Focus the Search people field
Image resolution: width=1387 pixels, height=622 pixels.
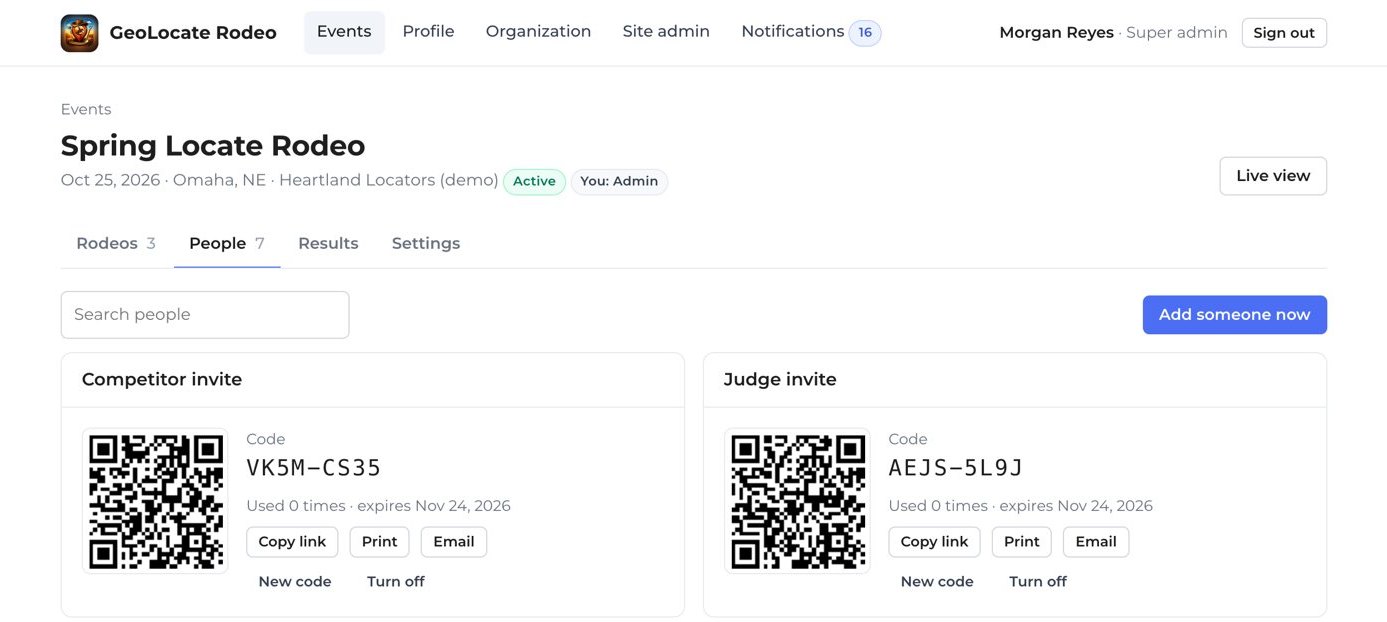pos(205,315)
